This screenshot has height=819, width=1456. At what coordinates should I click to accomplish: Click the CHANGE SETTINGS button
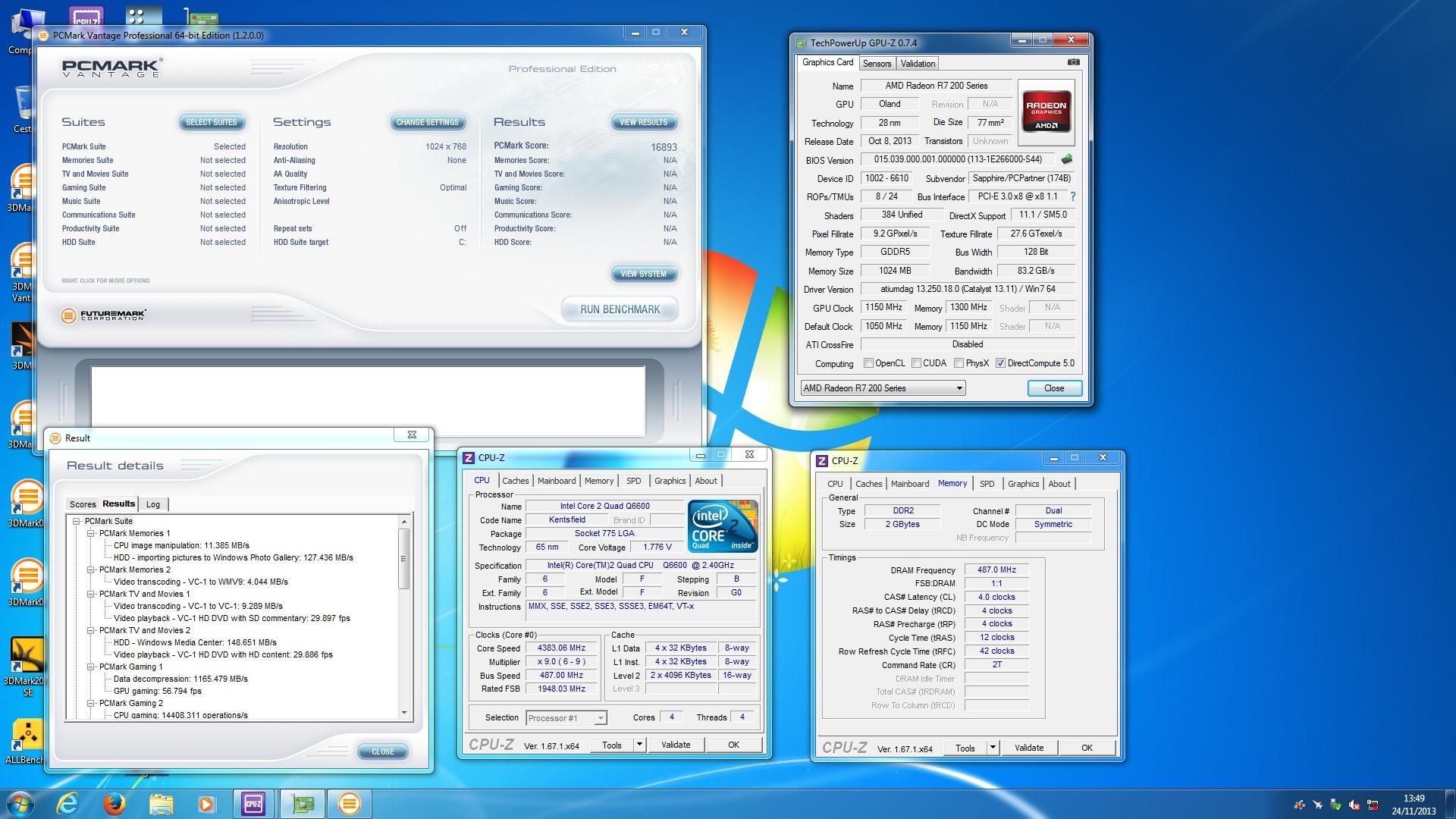(428, 122)
